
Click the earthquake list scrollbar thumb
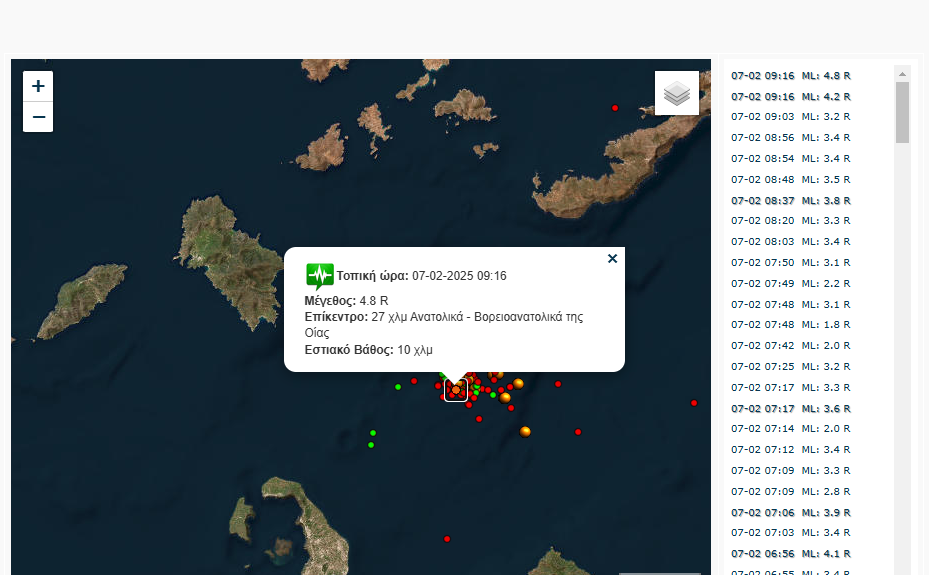902,112
